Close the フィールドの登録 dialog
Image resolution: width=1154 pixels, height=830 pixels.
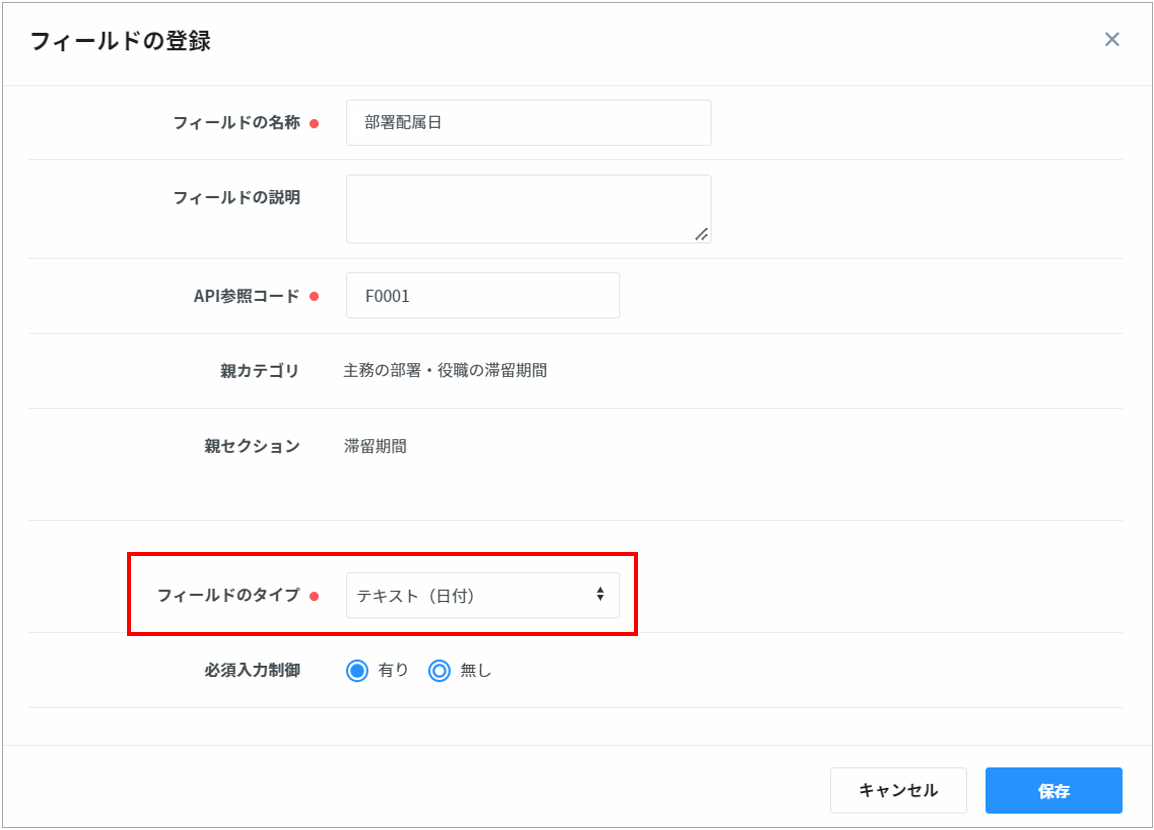click(1111, 40)
